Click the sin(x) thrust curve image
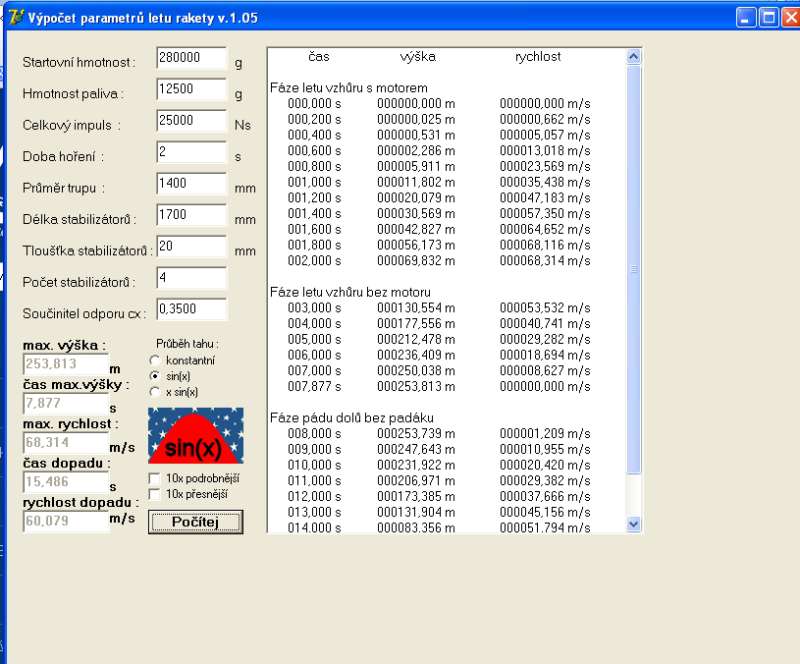 [195, 435]
